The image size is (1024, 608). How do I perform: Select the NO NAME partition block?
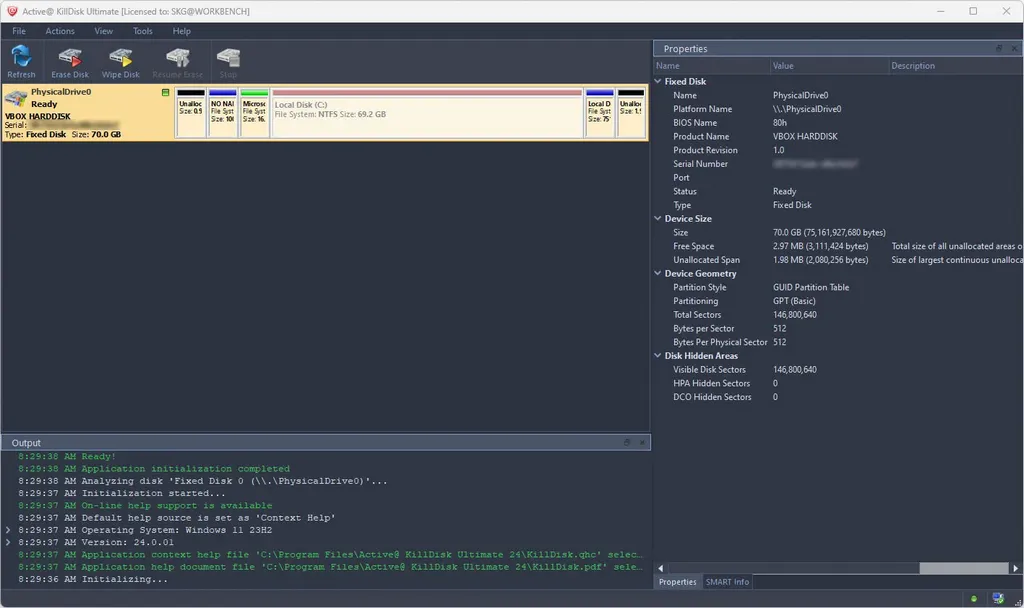[x=223, y=113]
